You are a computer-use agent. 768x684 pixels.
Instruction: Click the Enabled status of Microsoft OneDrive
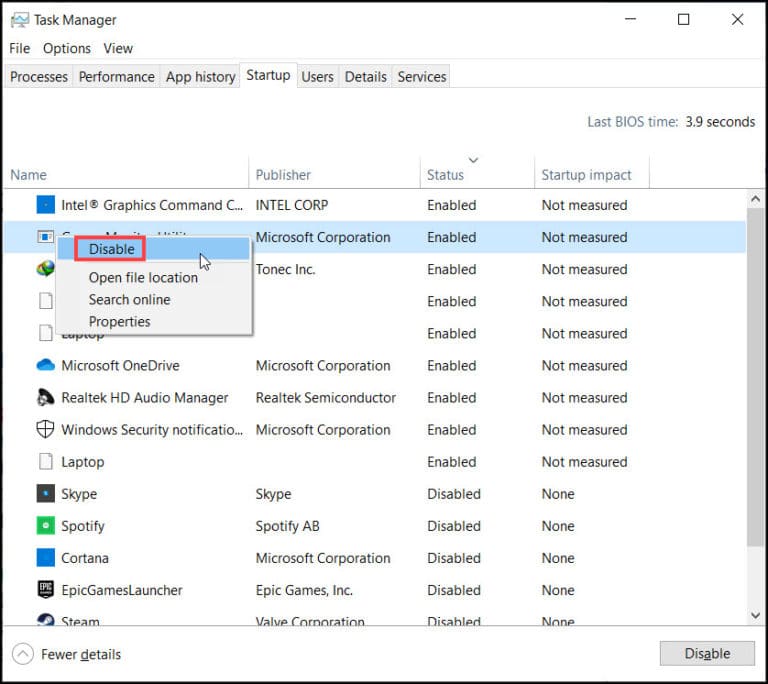(x=452, y=366)
